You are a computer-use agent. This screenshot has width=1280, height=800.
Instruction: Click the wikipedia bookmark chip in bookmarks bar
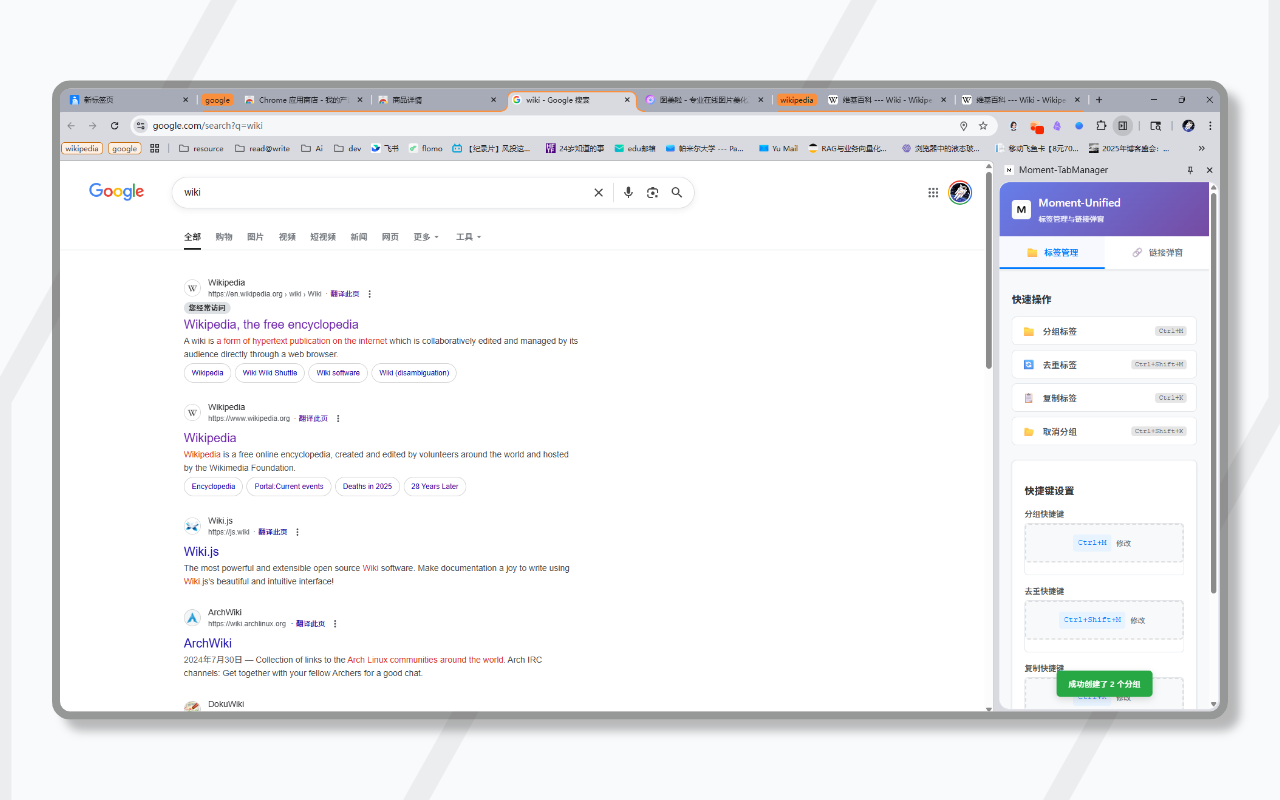tap(82, 148)
